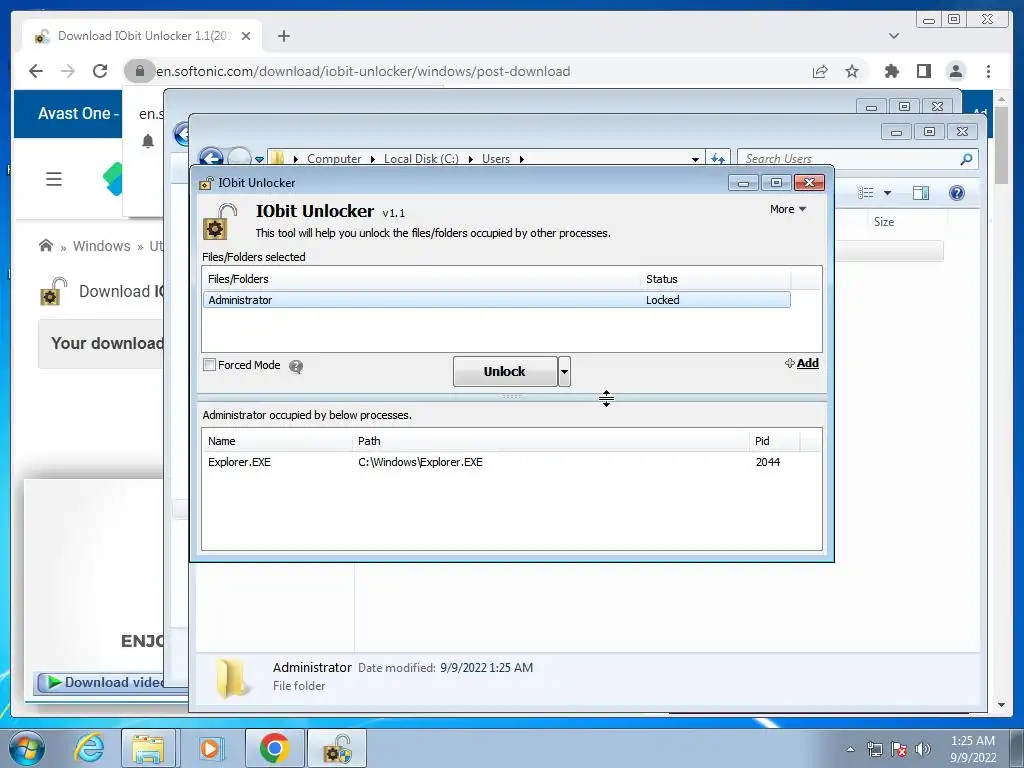Click the Windows breadcrumb link on Softonic
Screen dimensions: 1024x768
tap(102, 246)
